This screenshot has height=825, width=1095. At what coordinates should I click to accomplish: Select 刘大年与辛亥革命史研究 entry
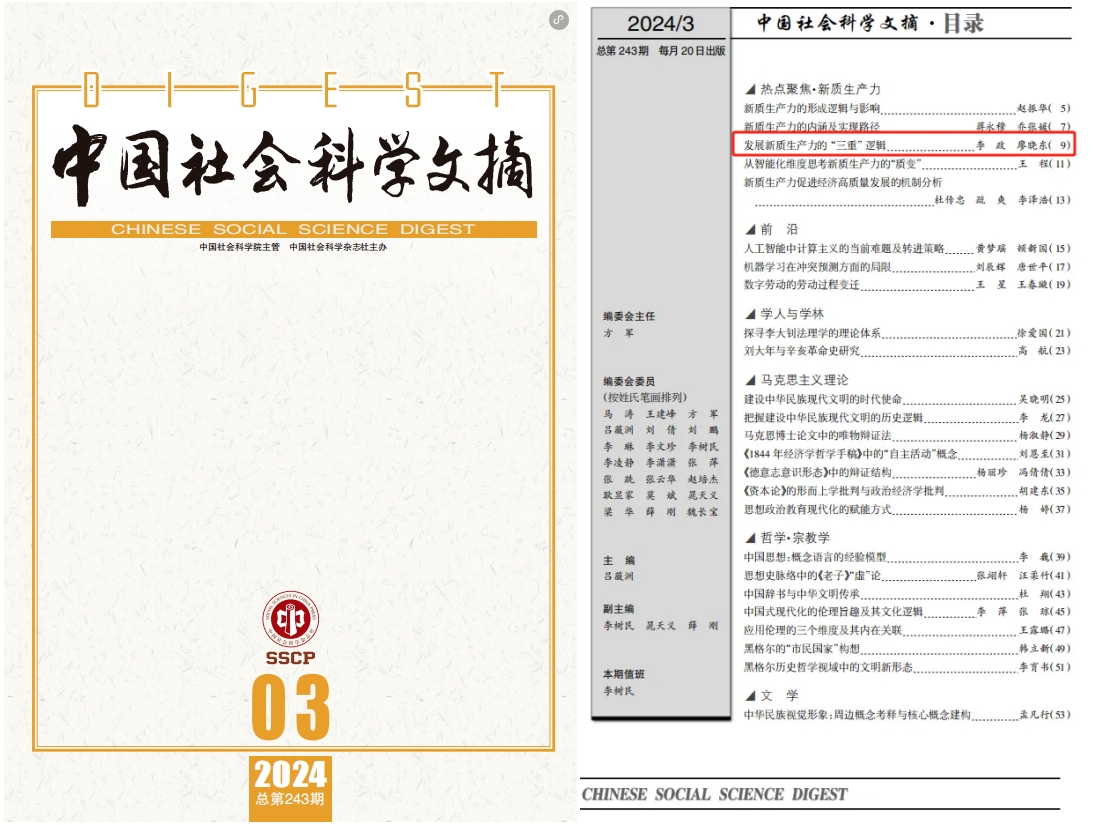click(801, 351)
